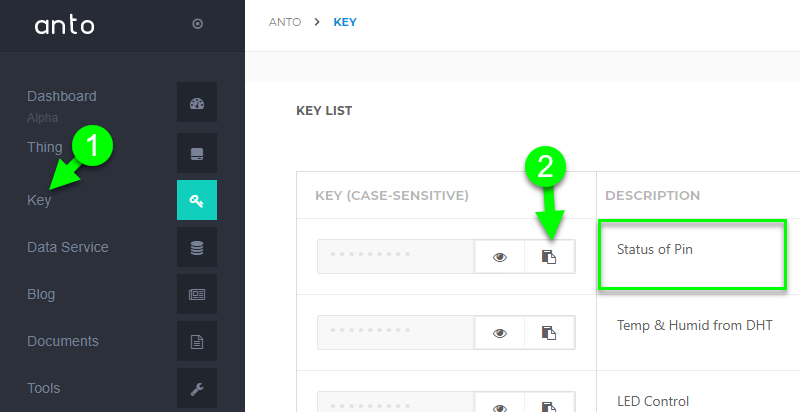Open the Documents page icon
This screenshot has width=800, height=412.
click(197, 341)
